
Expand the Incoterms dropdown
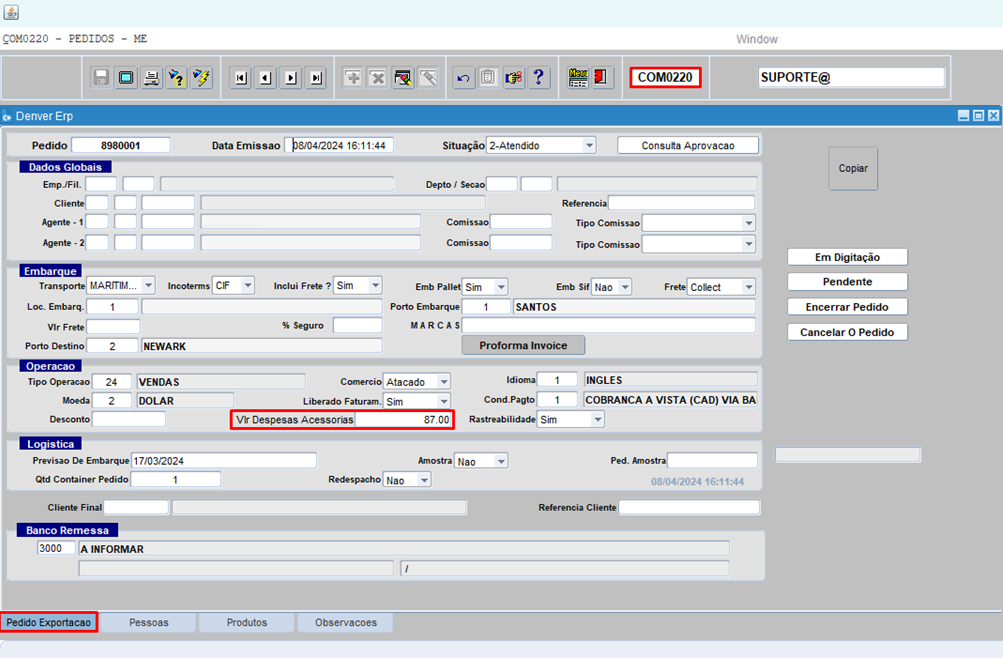click(247, 286)
